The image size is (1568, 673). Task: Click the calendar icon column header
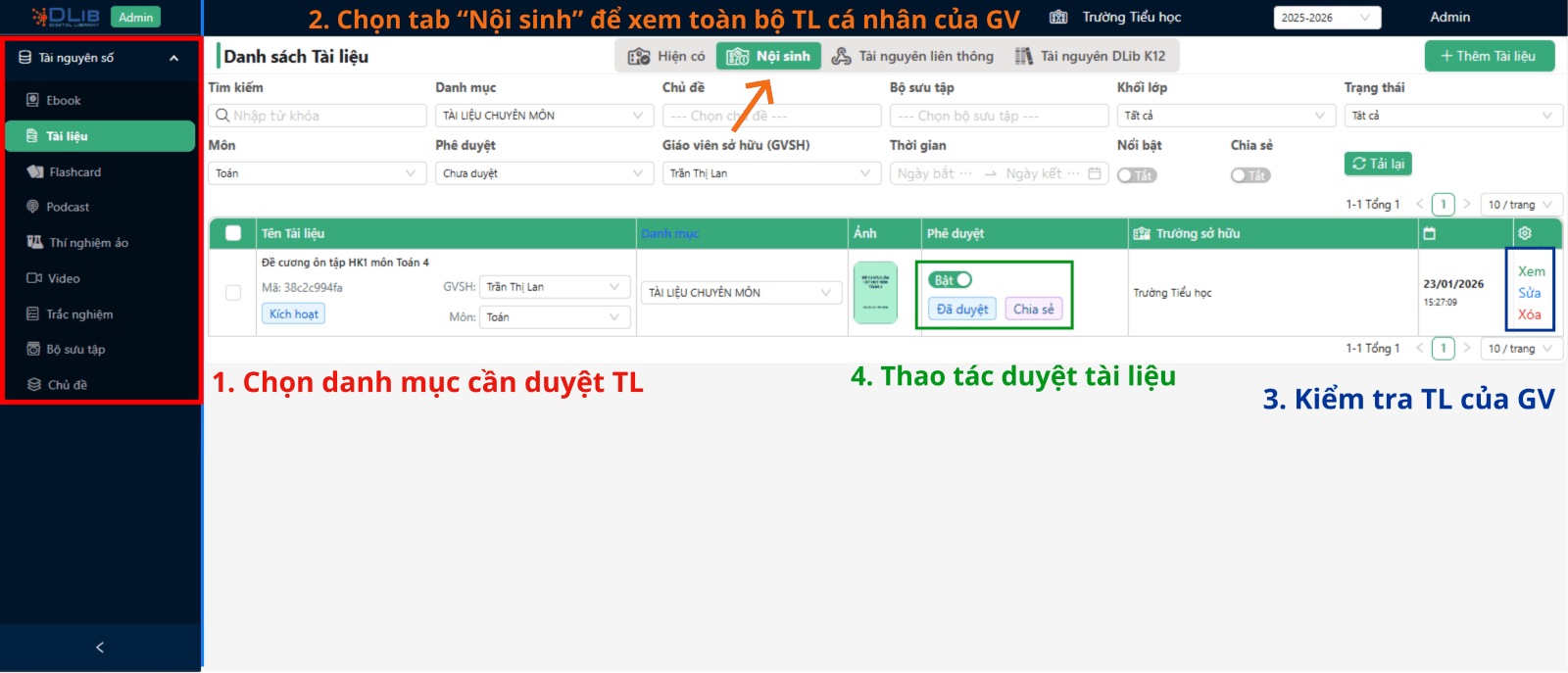point(1429,233)
